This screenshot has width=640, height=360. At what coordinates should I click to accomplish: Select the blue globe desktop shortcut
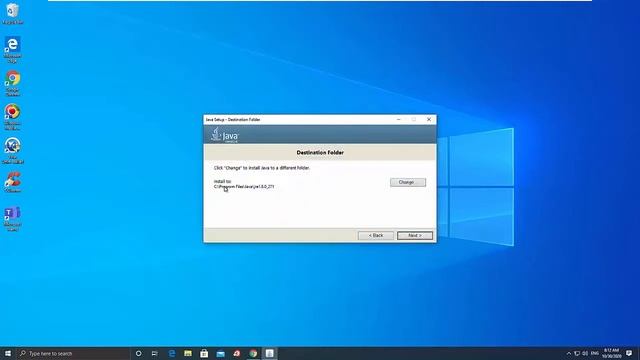12,150
